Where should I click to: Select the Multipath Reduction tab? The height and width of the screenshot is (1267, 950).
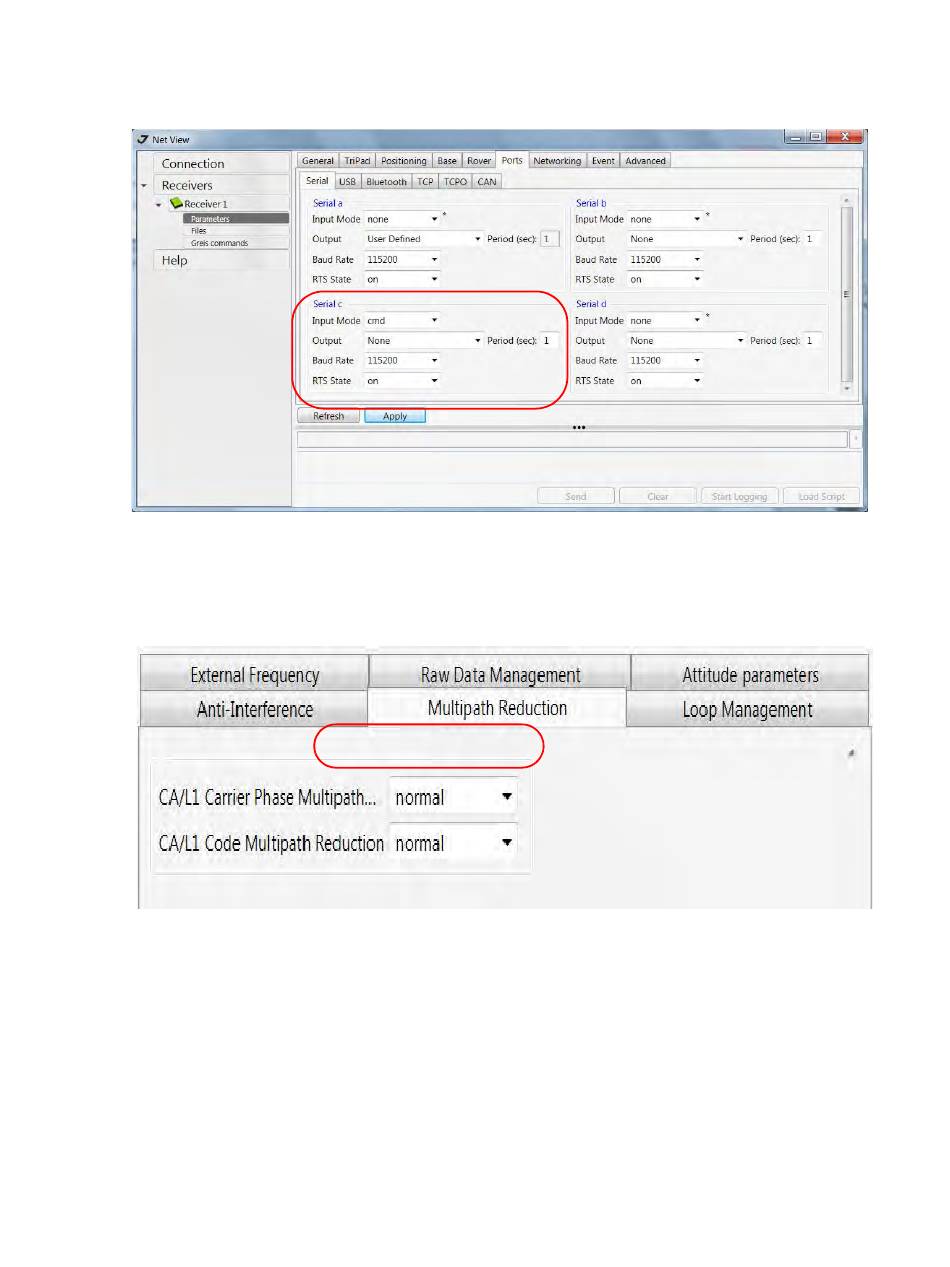[x=497, y=708]
